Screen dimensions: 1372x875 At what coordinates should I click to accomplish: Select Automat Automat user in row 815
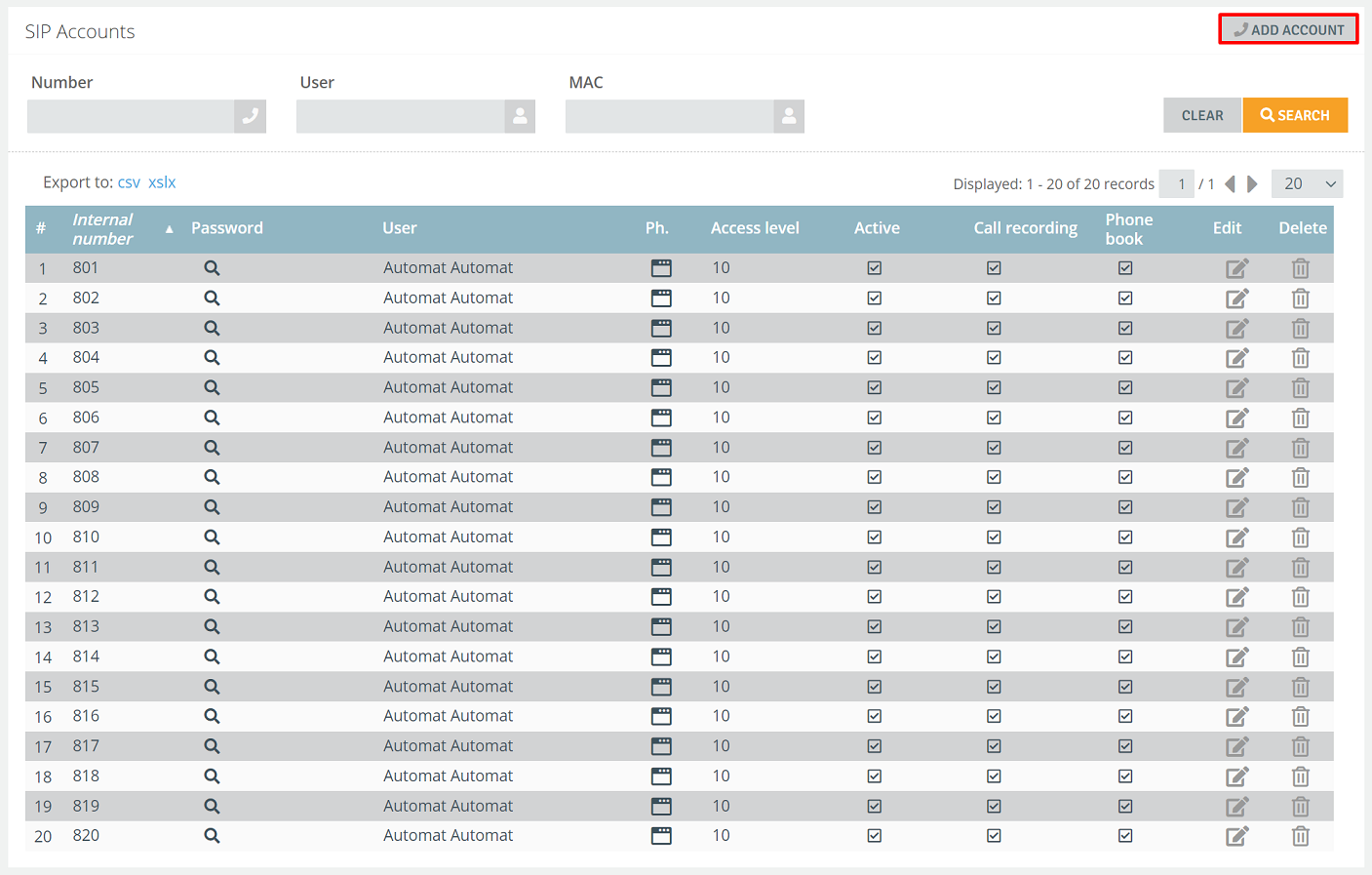(x=448, y=687)
